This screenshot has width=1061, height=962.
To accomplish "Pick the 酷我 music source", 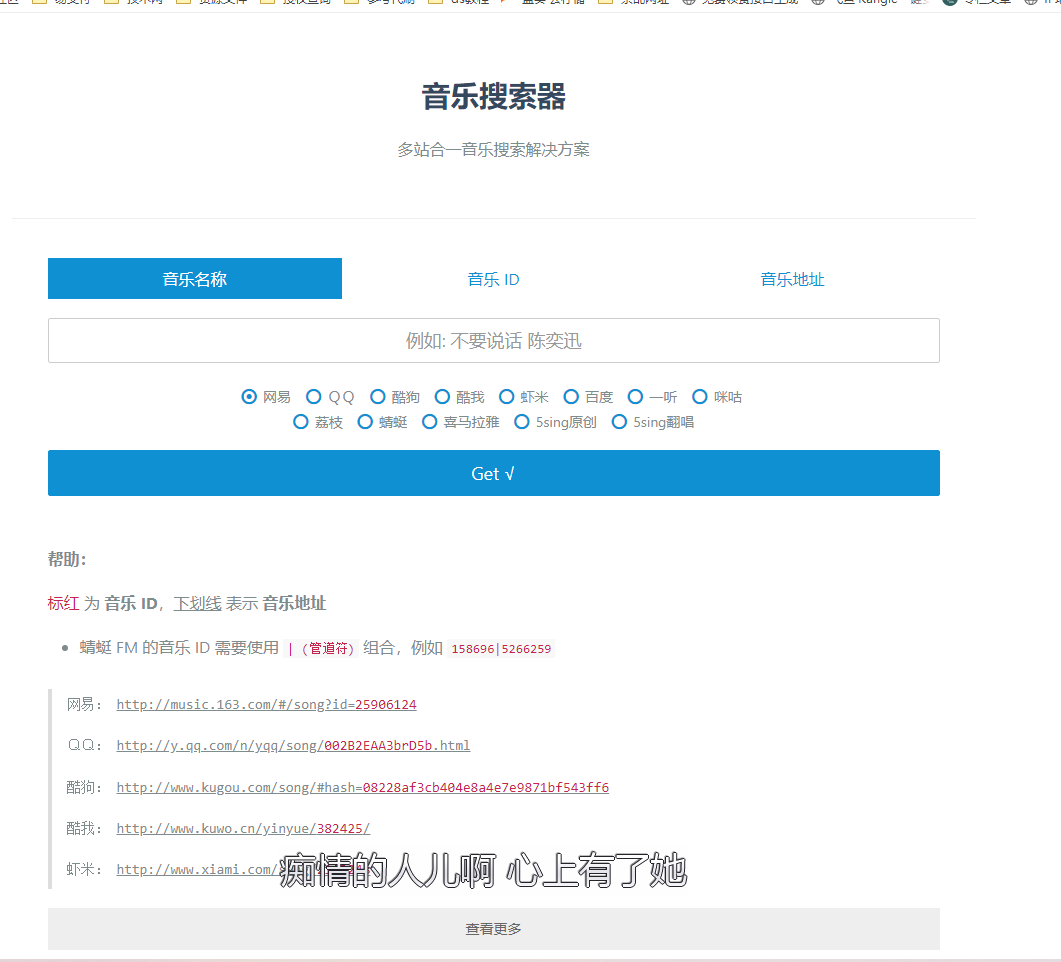I will tap(442, 397).
